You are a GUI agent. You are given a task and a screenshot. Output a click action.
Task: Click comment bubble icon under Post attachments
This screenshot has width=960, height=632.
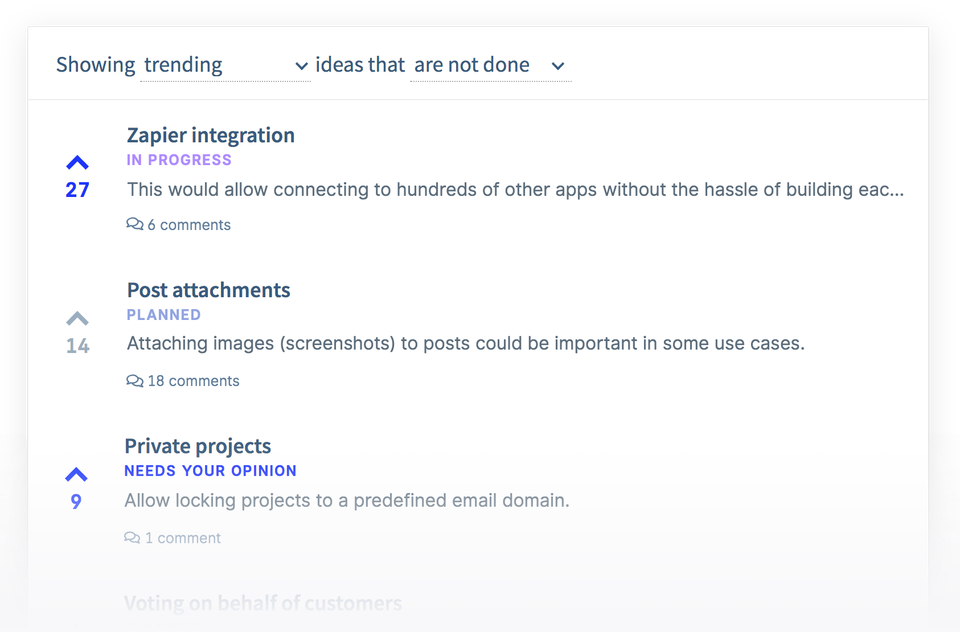click(135, 381)
